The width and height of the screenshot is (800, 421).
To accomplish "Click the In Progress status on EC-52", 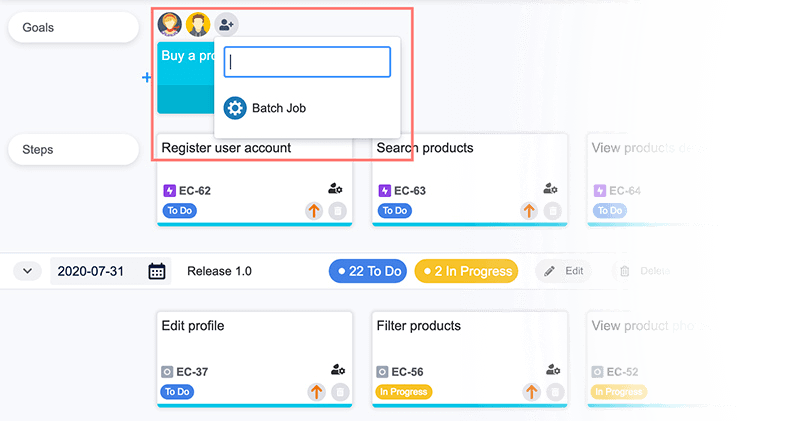I will (619, 391).
